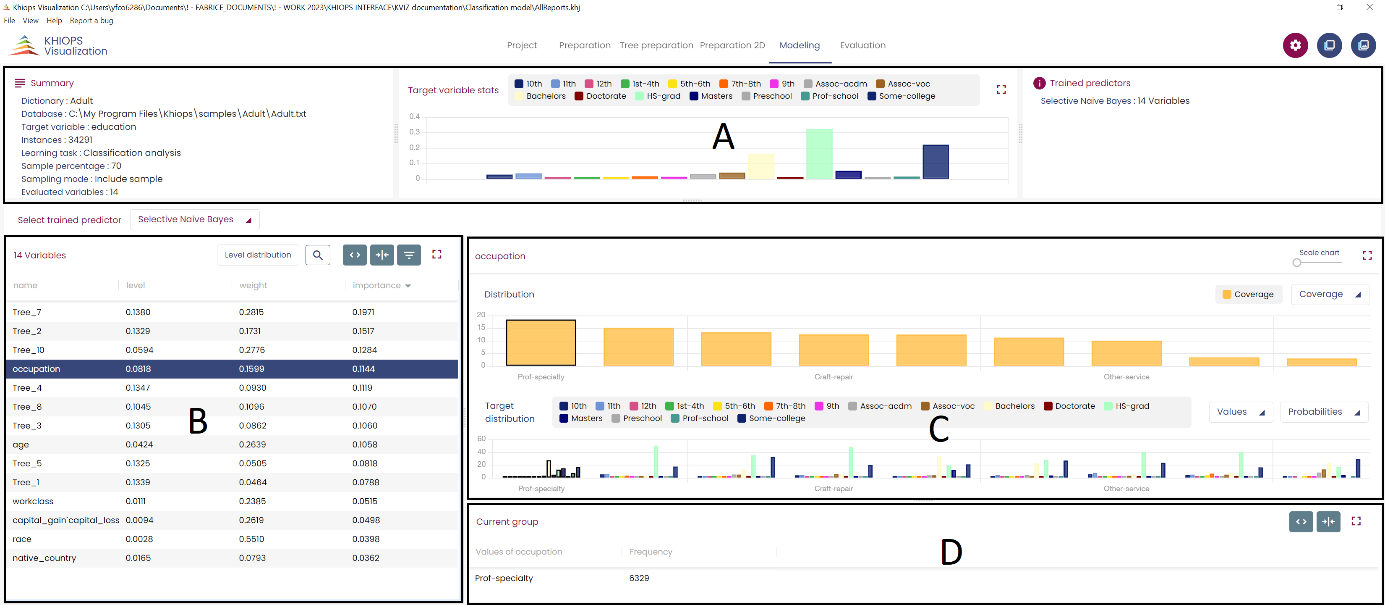Click the search icon in Variables panel

click(x=318, y=255)
